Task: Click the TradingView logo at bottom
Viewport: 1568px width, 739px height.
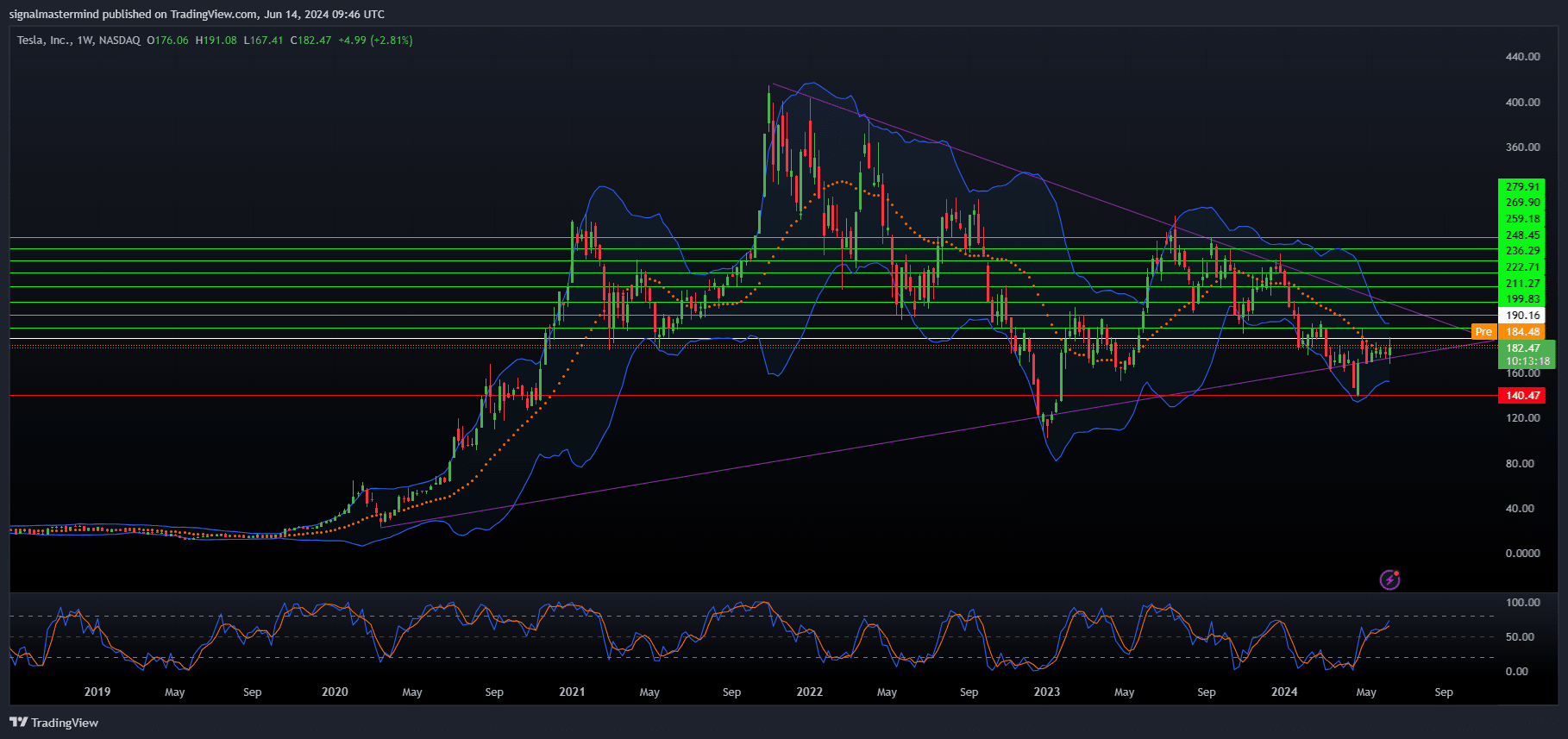Action: point(54,723)
